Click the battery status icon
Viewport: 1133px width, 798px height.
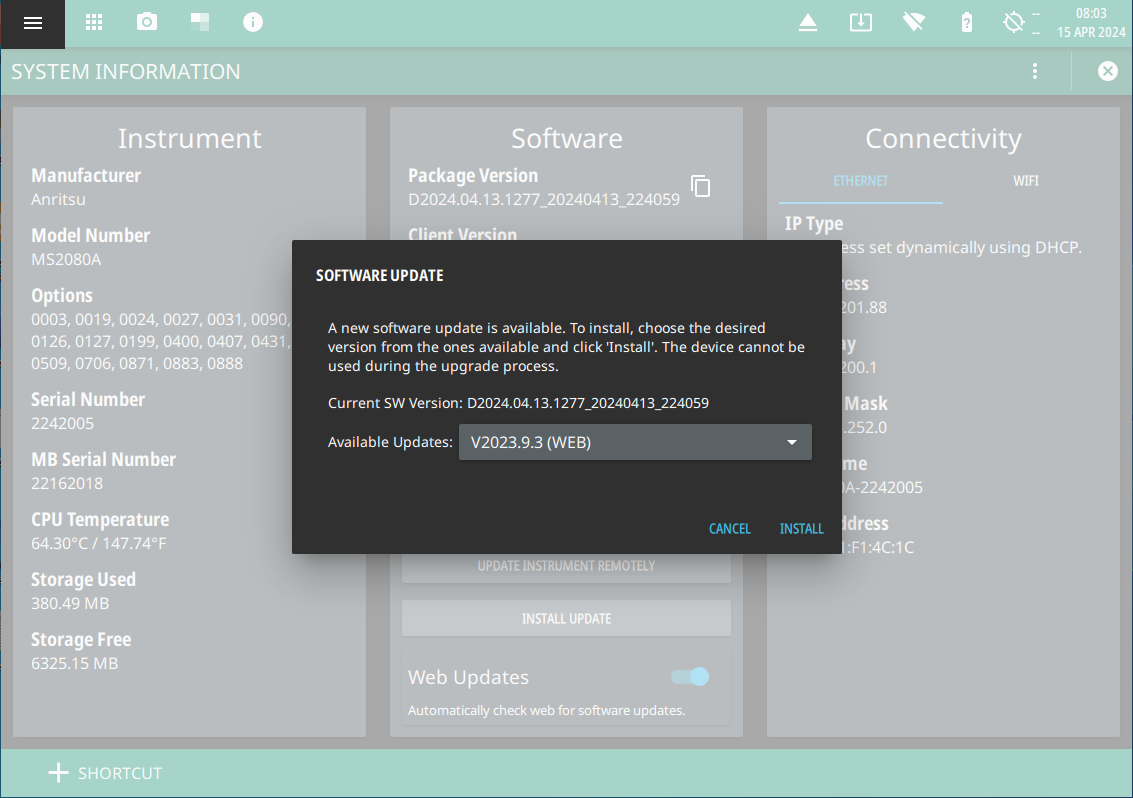[966, 22]
